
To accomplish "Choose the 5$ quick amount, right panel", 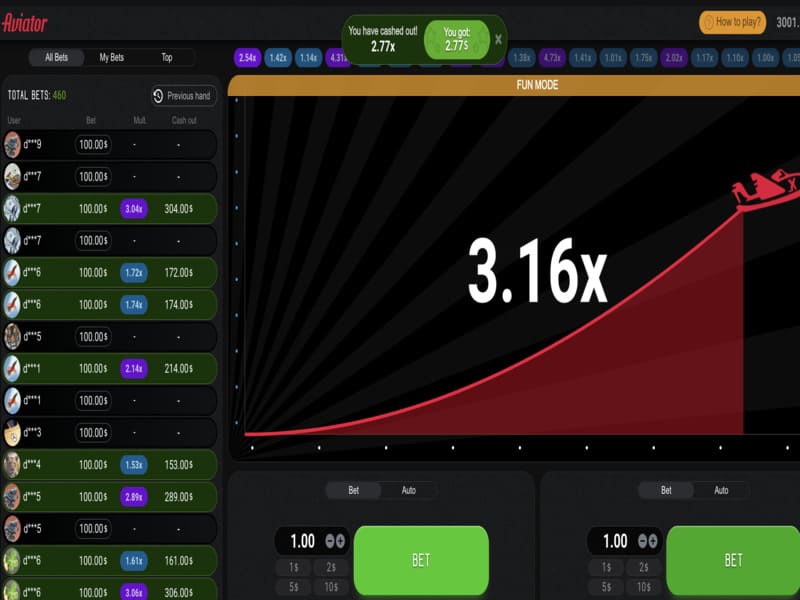I will (607, 587).
